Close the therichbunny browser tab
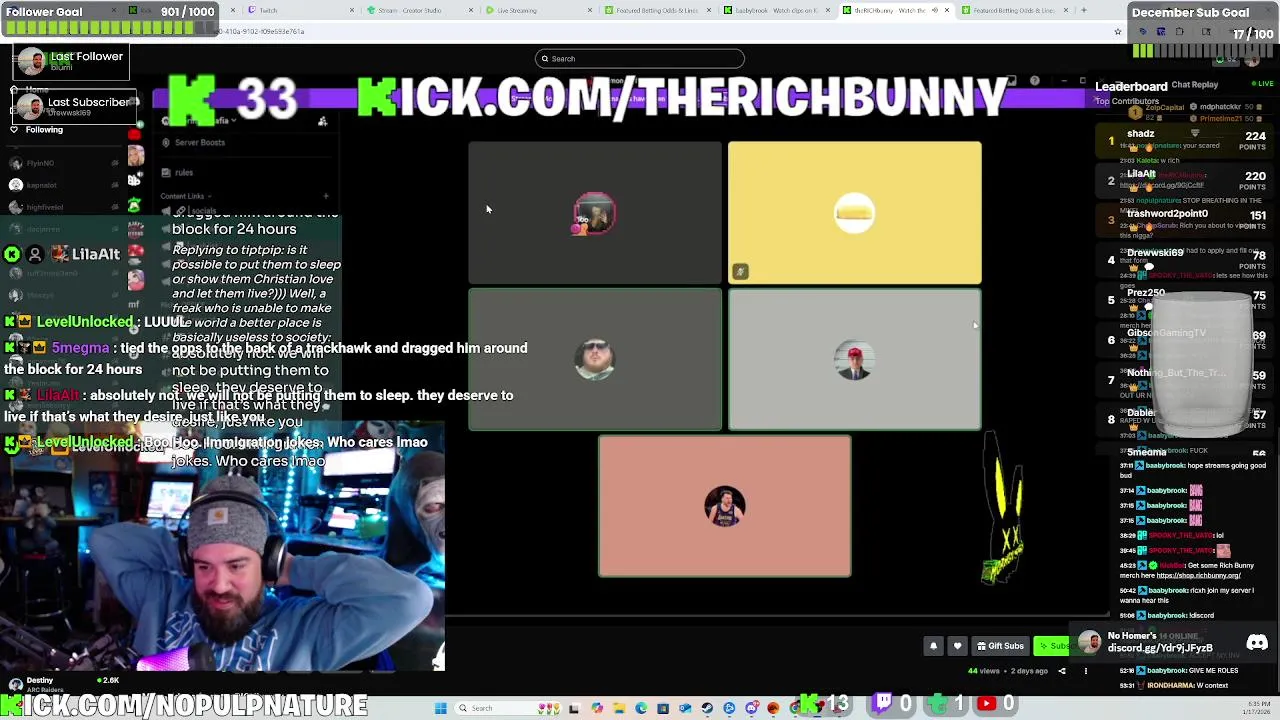This screenshot has height=720, width=1280. point(947,10)
